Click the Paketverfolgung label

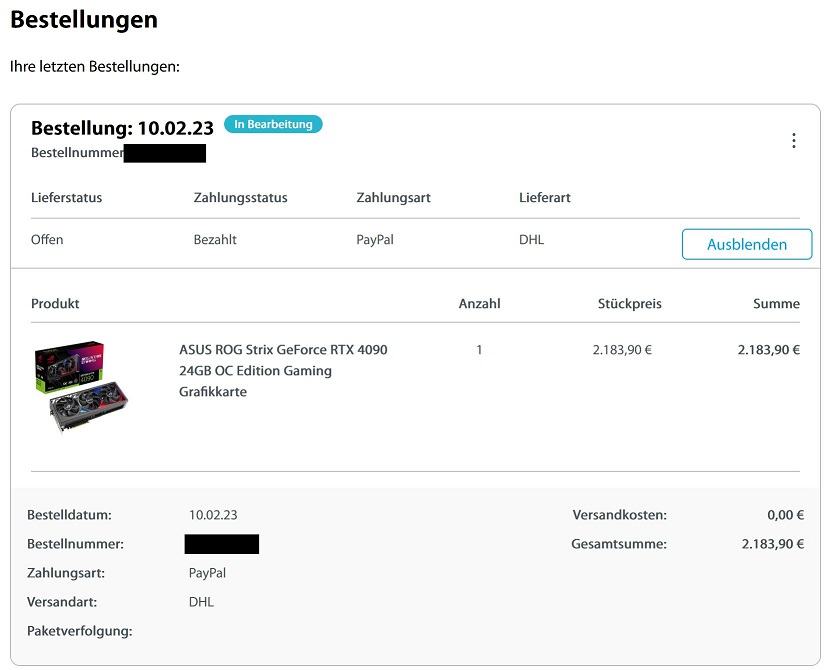(79, 631)
